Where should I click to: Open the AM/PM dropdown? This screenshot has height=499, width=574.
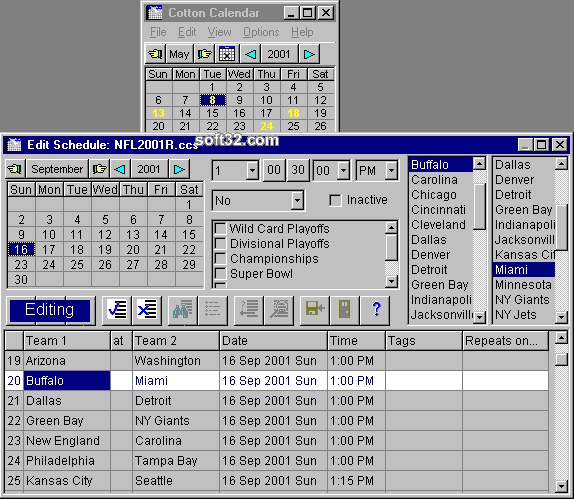[391, 170]
